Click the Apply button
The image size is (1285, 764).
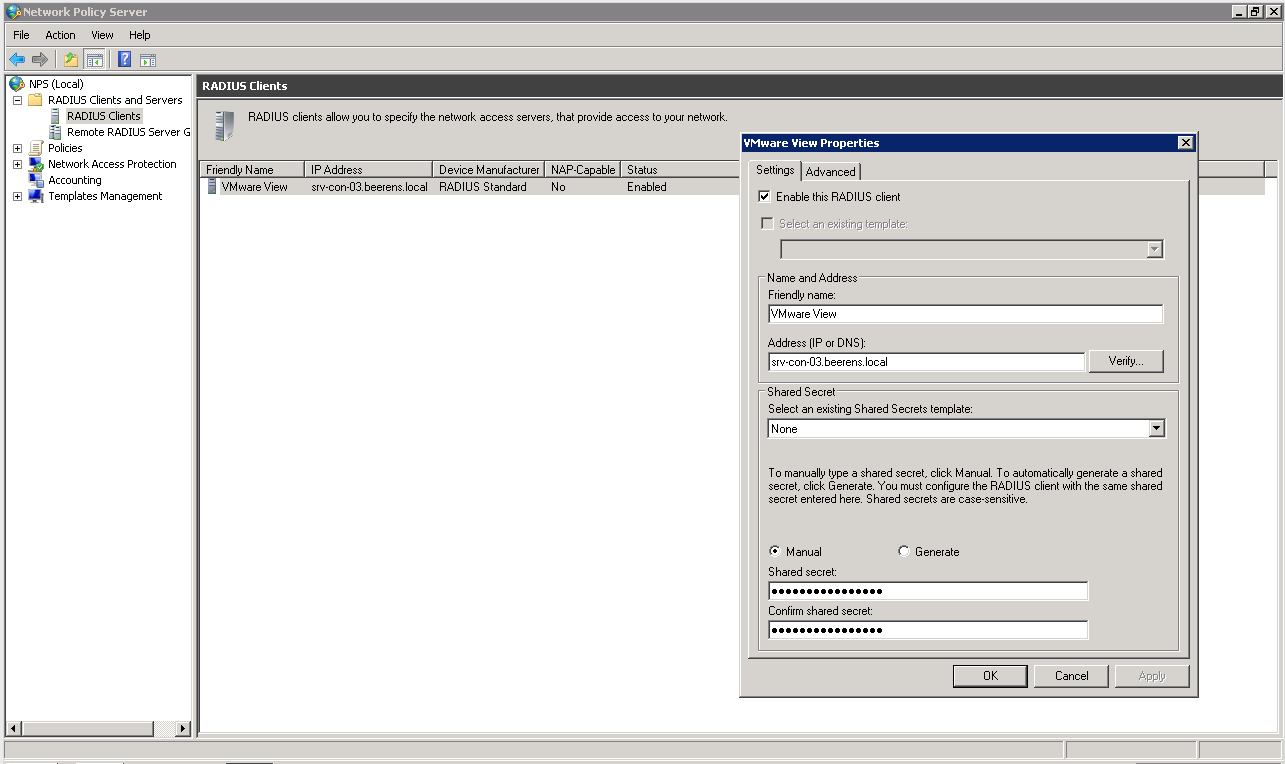click(x=1152, y=676)
